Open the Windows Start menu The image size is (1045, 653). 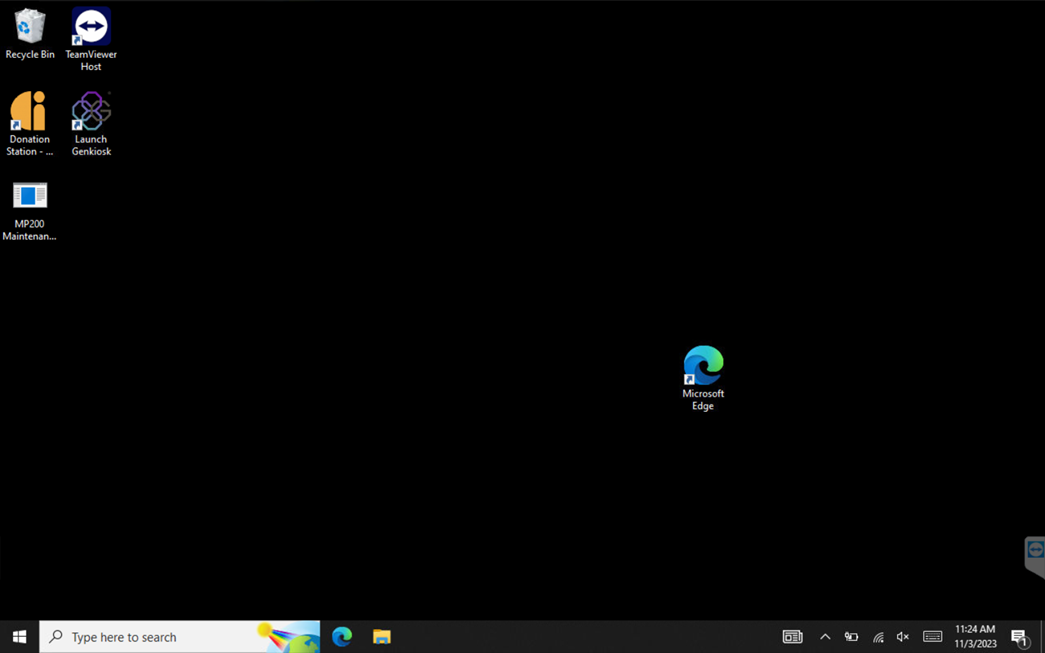click(19, 637)
